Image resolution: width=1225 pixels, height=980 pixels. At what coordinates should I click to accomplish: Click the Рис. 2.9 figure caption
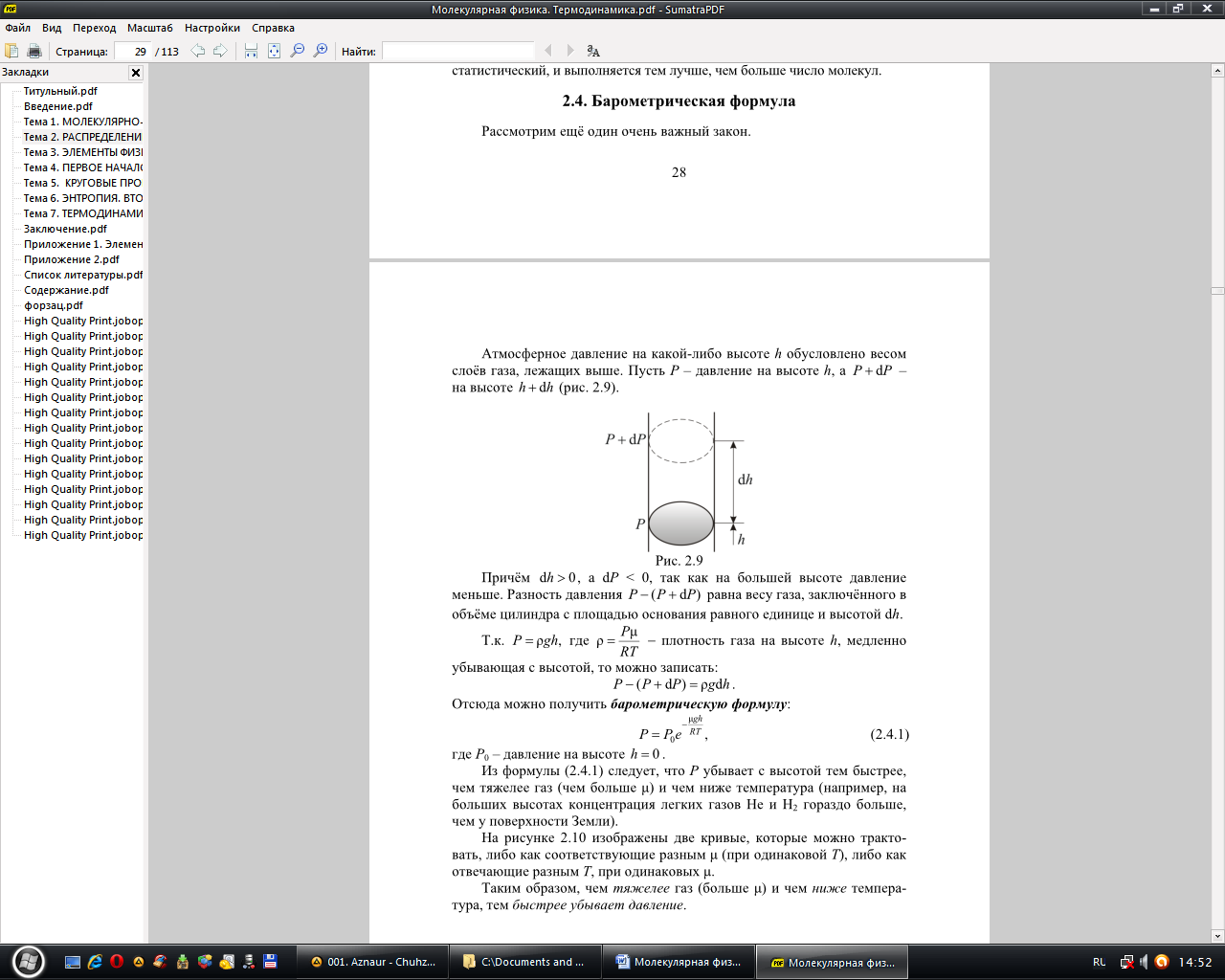pos(679,560)
